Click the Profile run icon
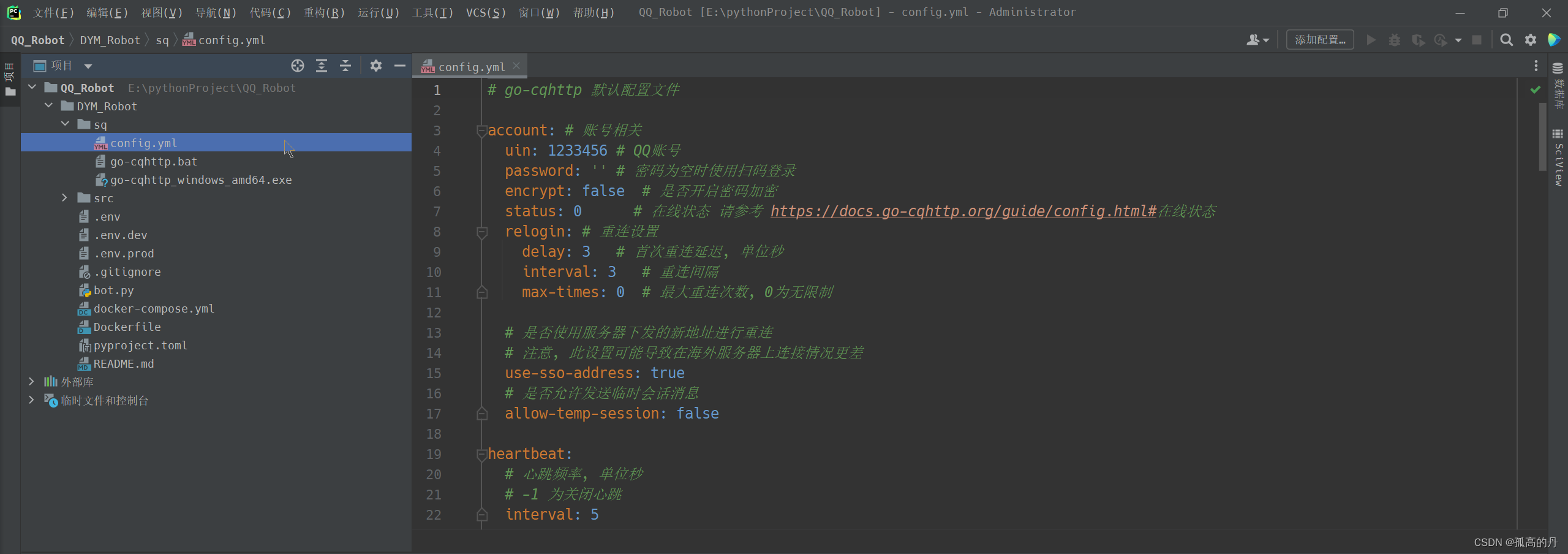The width and height of the screenshot is (1568, 554). (x=1441, y=40)
